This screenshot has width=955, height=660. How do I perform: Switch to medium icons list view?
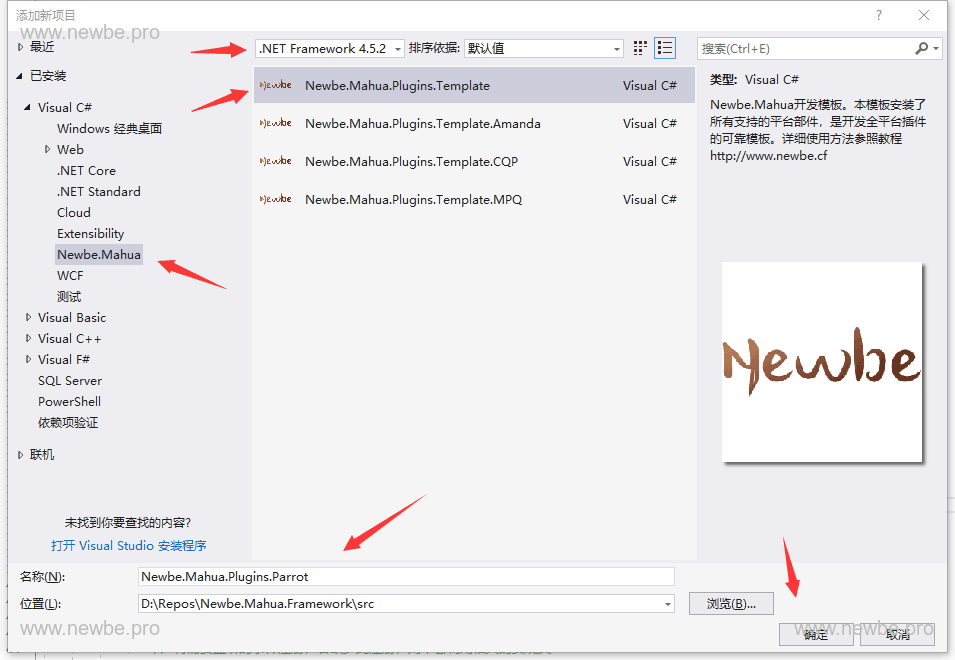(666, 48)
